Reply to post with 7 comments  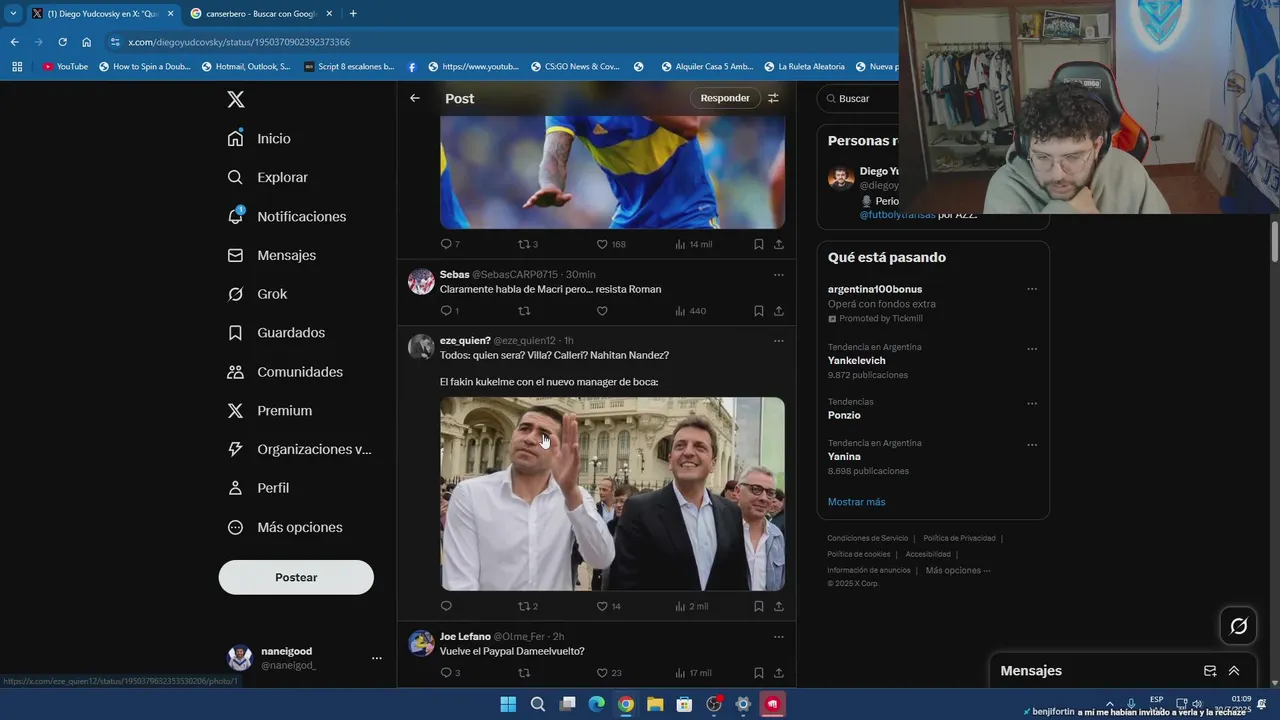pos(450,244)
